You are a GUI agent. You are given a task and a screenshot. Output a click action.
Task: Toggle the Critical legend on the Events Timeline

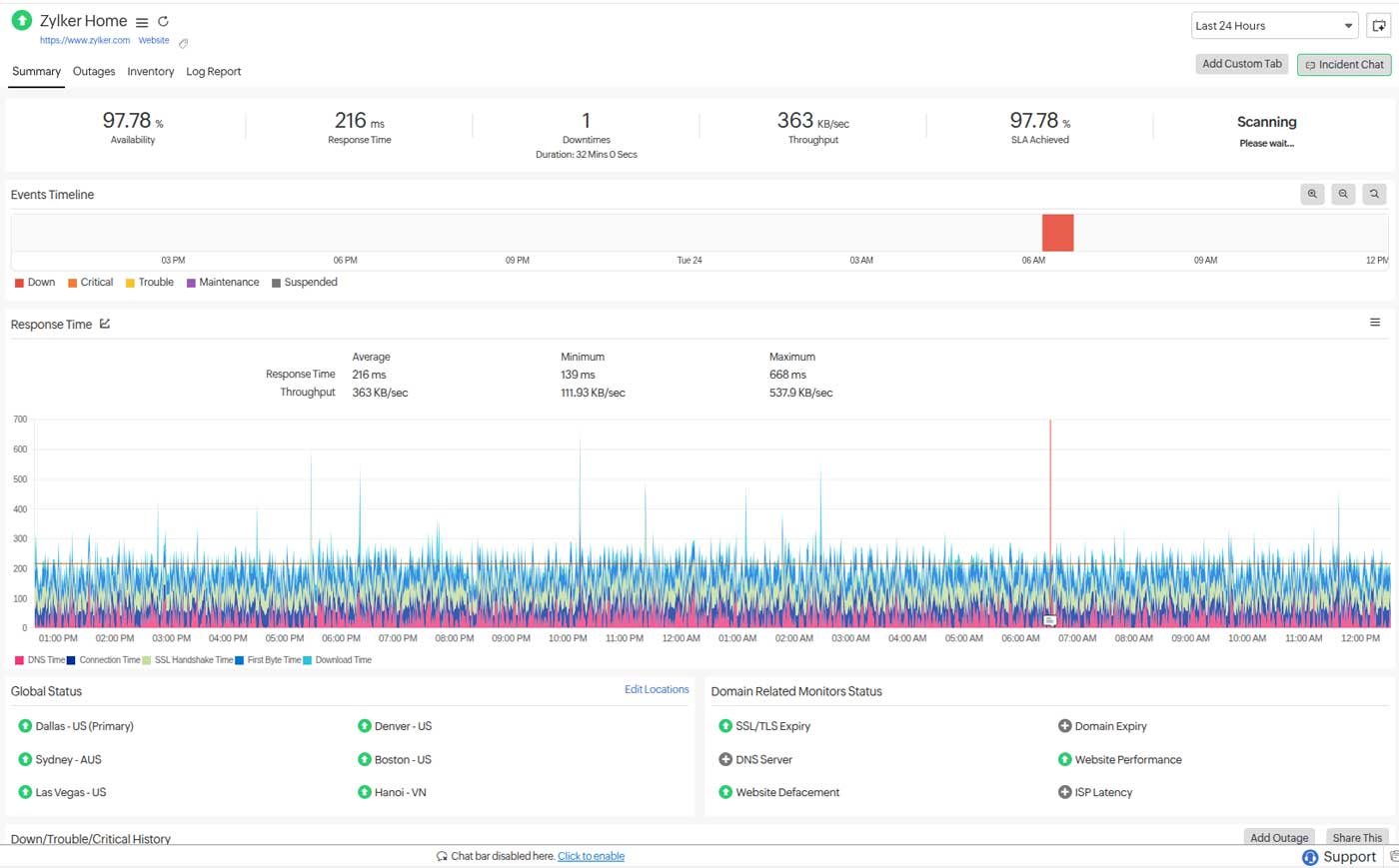click(90, 283)
